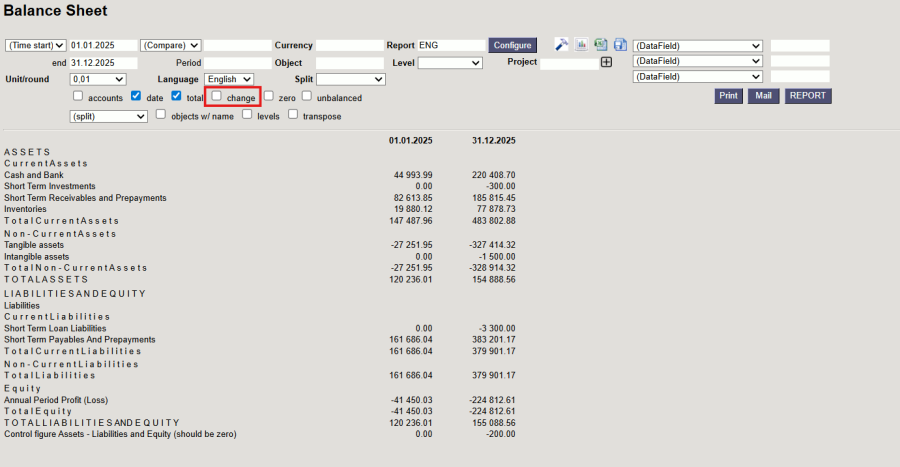Click the save report settings icon
The height and width of the screenshot is (467, 900).
click(x=620, y=45)
